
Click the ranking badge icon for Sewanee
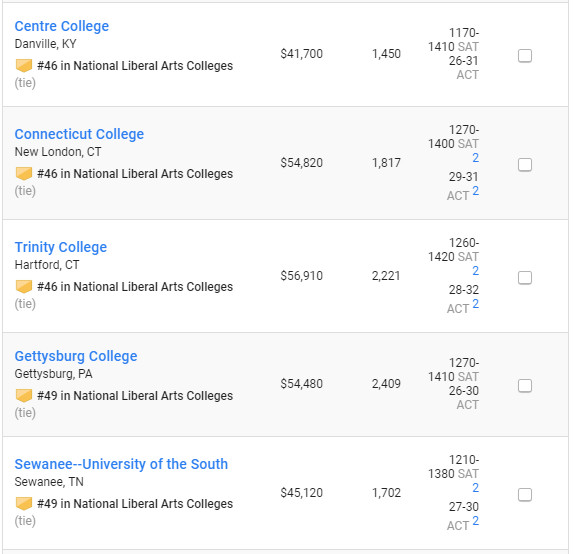(x=24, y=504)
